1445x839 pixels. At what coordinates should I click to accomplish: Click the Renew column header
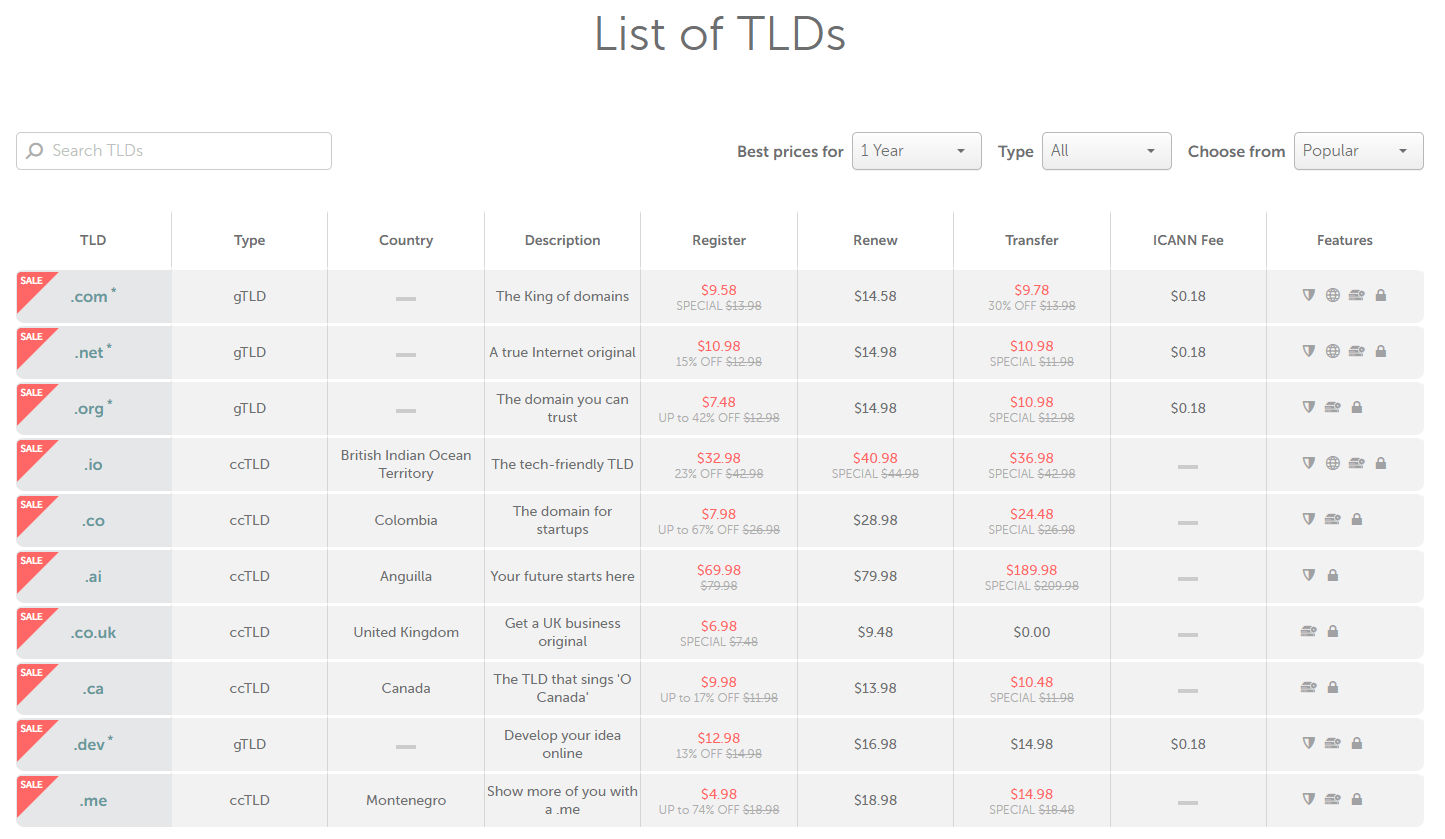pyautogui.click(x=875, y=240)
